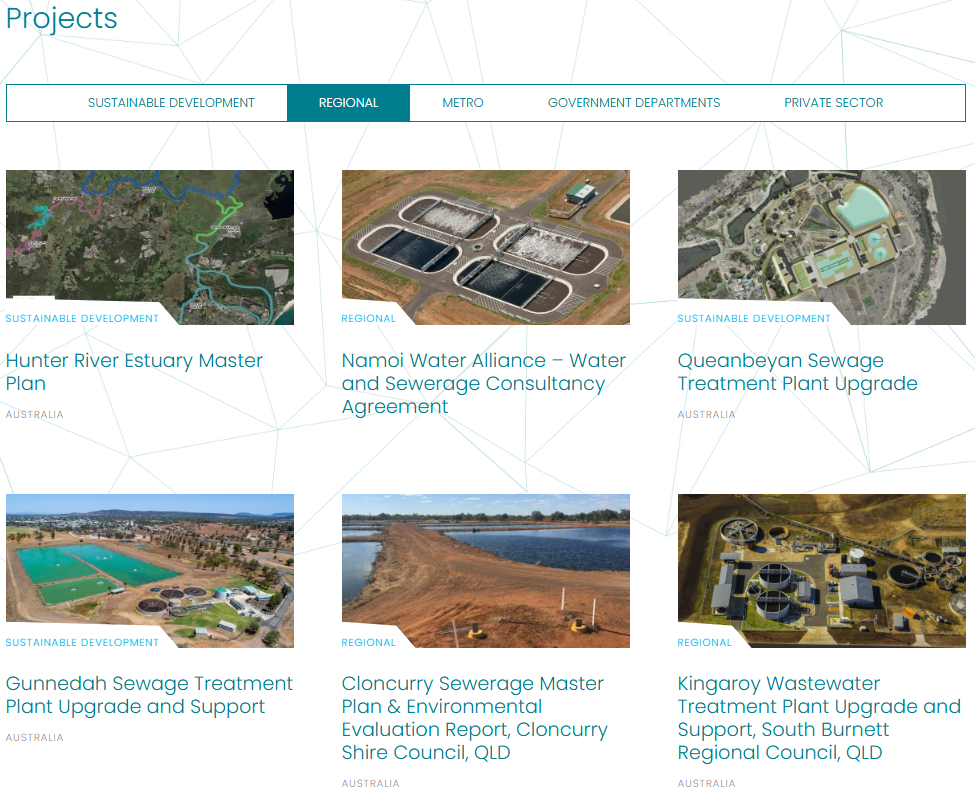The image size is (975, 795).
Task: Click the Kingaroy wastewater plant aerial image
Action: [821, 571]
